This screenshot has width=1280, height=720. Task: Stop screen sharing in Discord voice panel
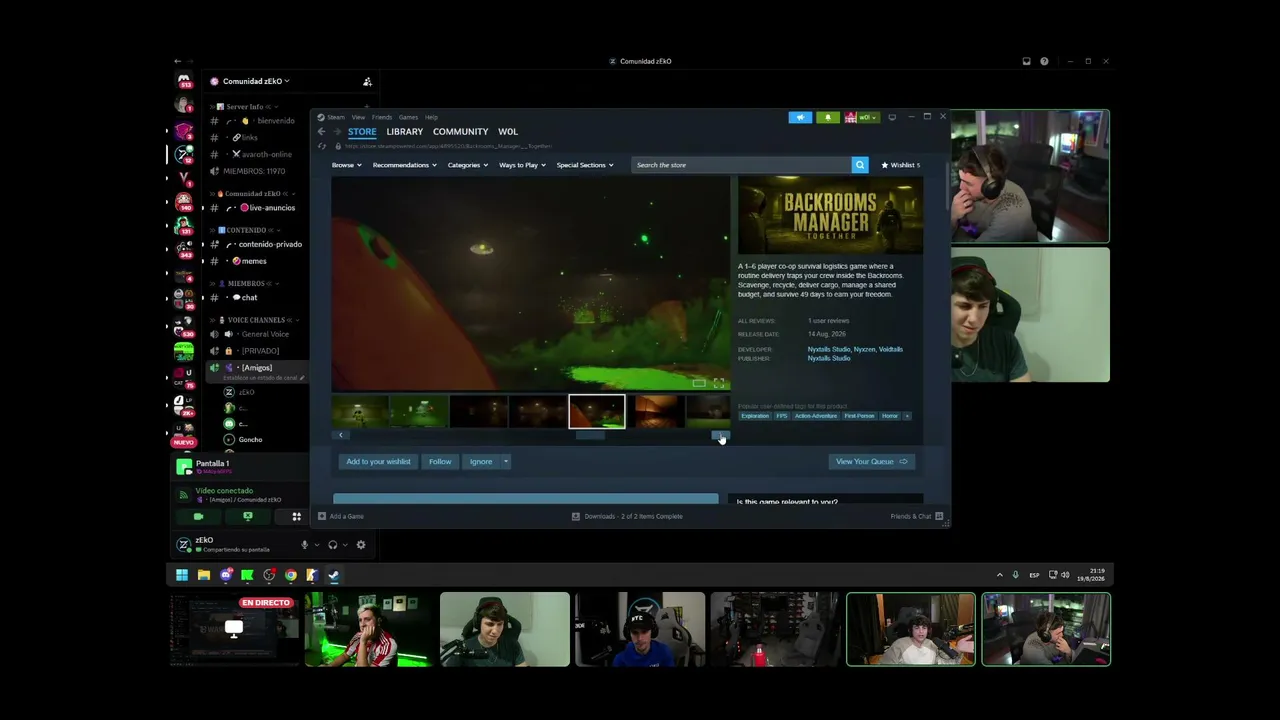point(247,517)
